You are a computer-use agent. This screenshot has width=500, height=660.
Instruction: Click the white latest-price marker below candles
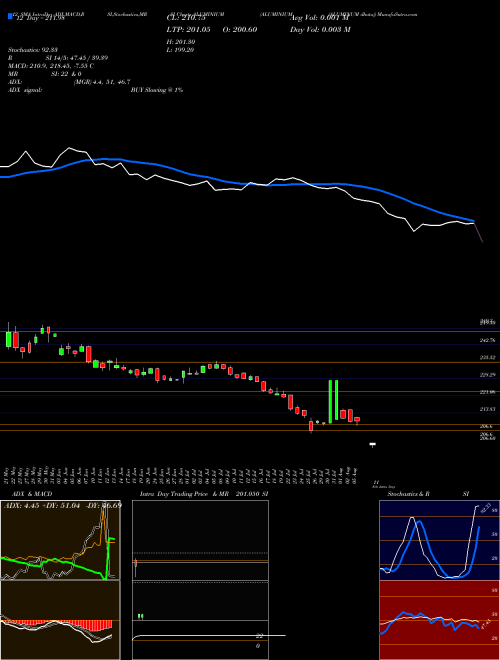coord(372,444)
